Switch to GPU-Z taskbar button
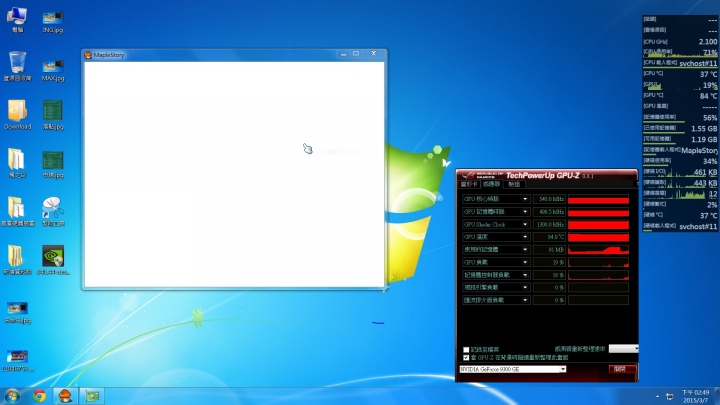 coord(92,396)
